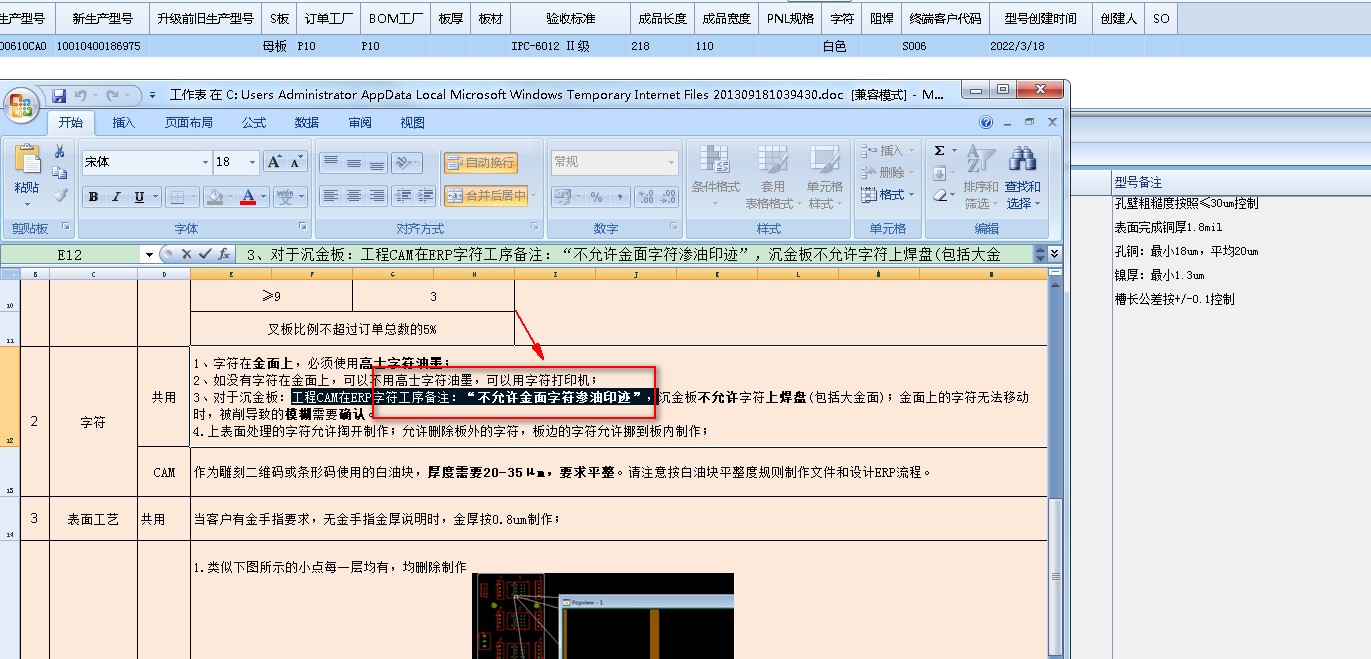Click the increase font size icon

click(x=274, y=162)
